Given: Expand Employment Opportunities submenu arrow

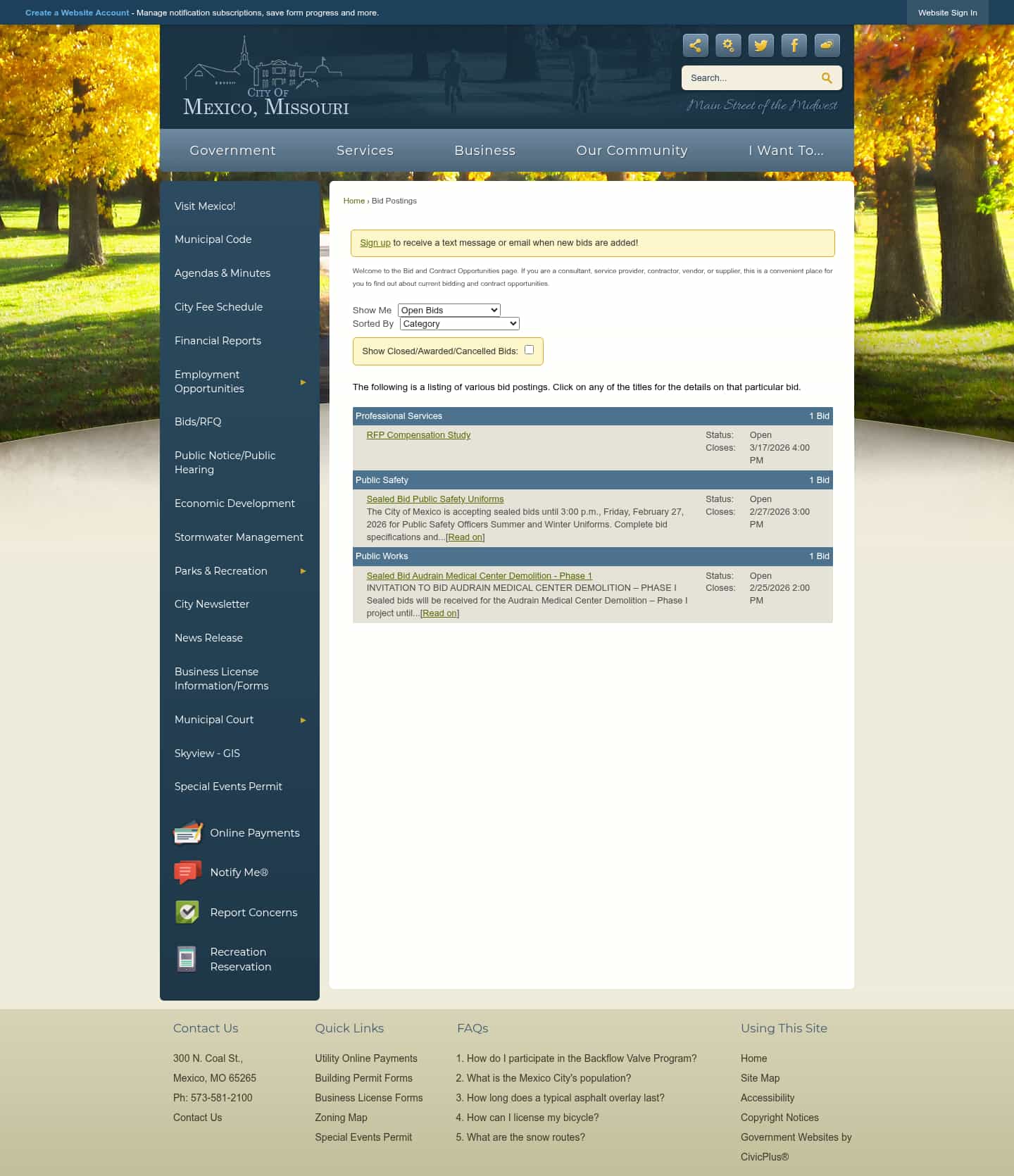Looking at the screenshot, I should 303,382.
